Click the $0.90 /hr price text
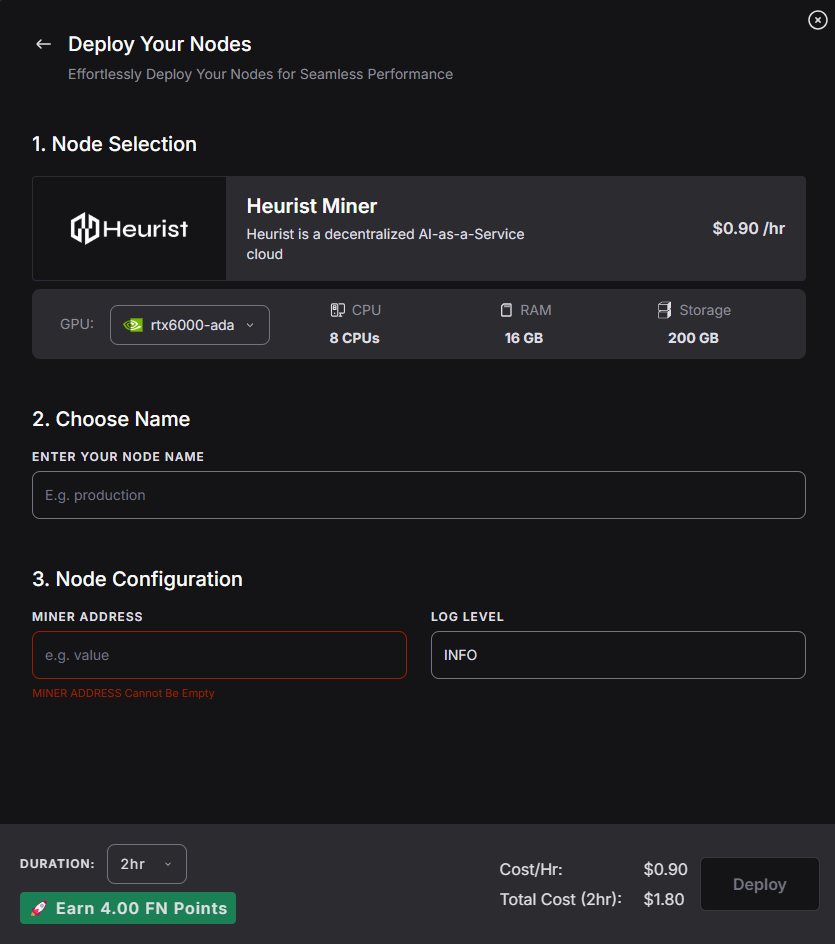The image size is (835, 944). tap(748, 228)
